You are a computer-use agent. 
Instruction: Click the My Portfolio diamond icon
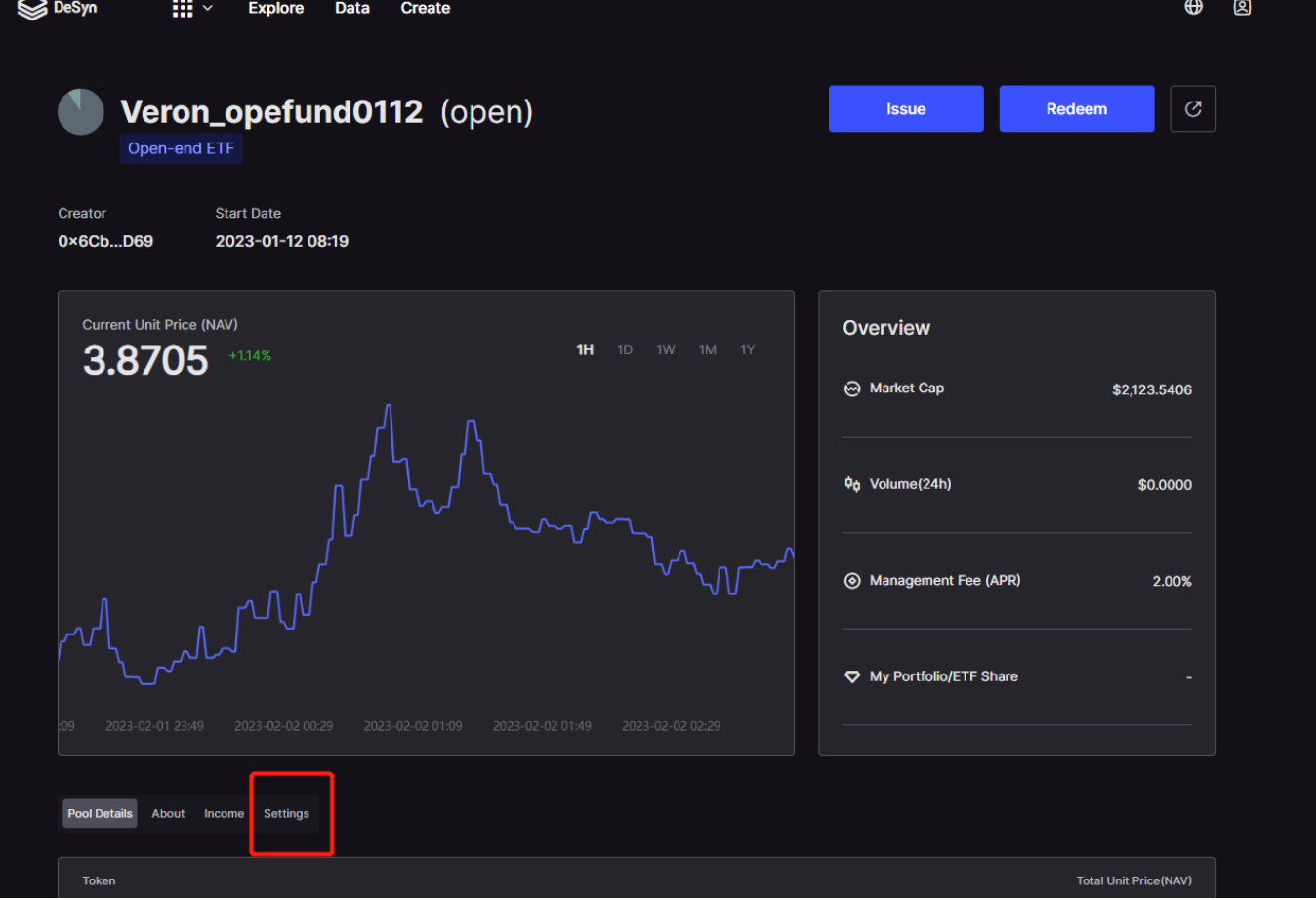pos(852,676)
